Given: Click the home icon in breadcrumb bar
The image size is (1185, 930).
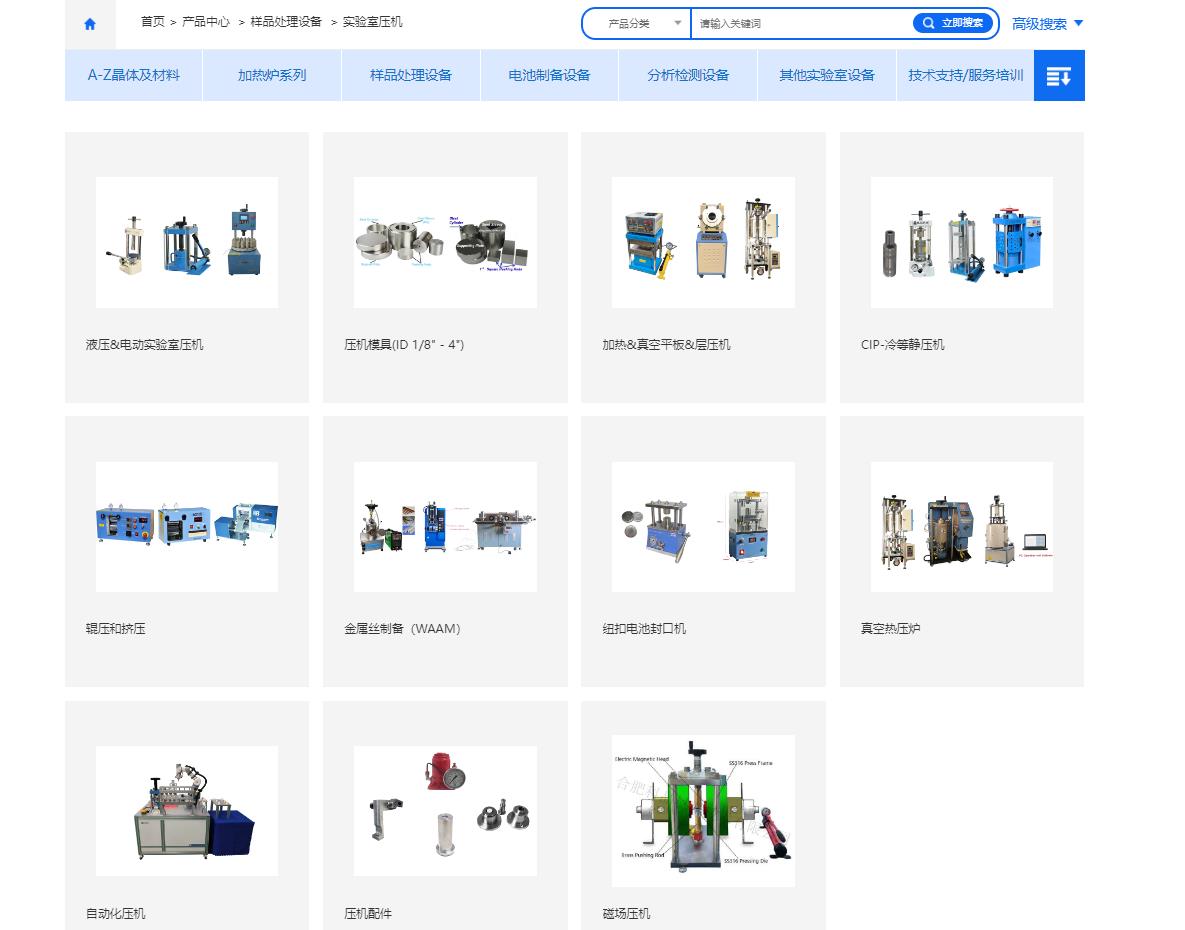Looking at the screenshot, I should click(x=90, y=24).
